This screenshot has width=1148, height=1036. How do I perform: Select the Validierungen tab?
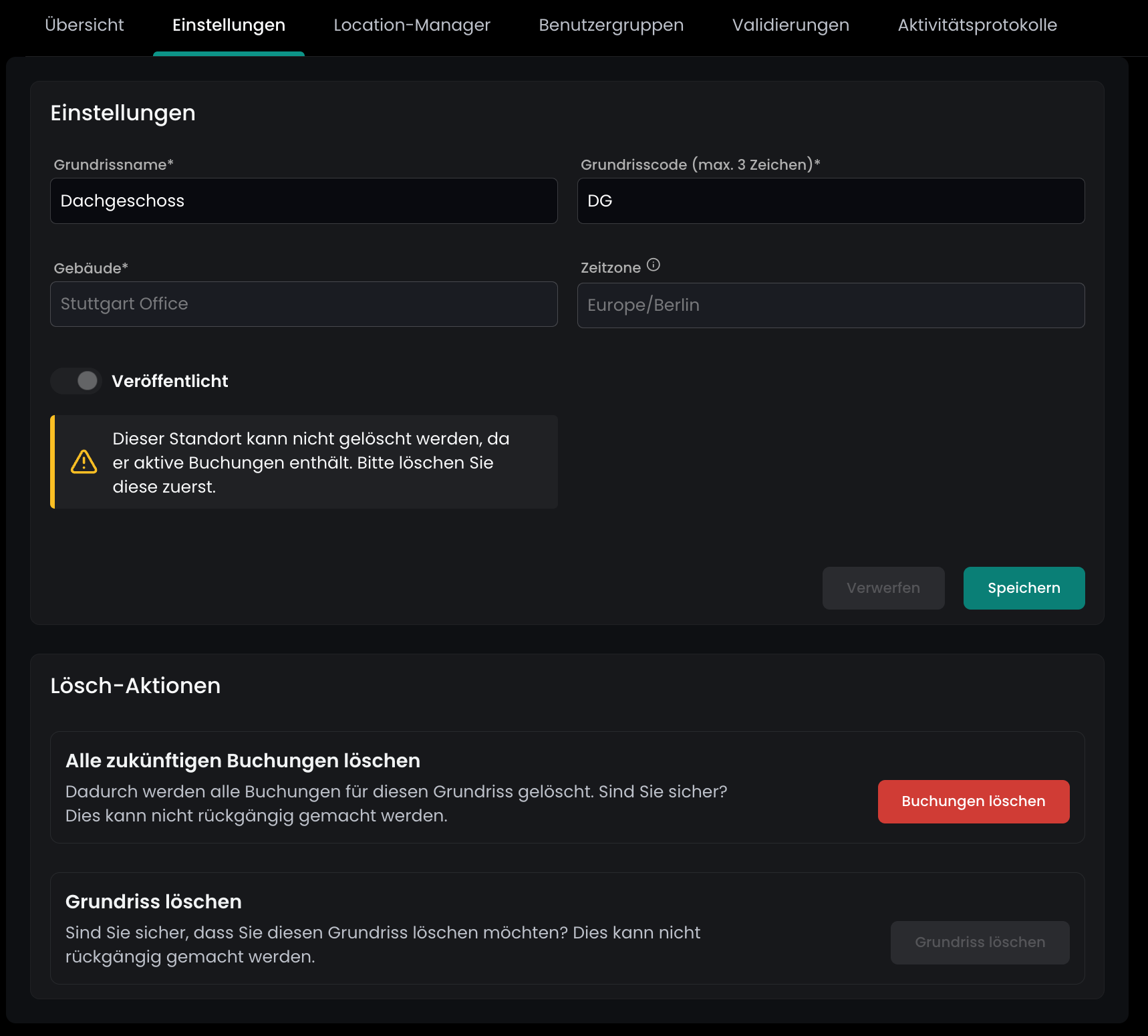(791, 25)
